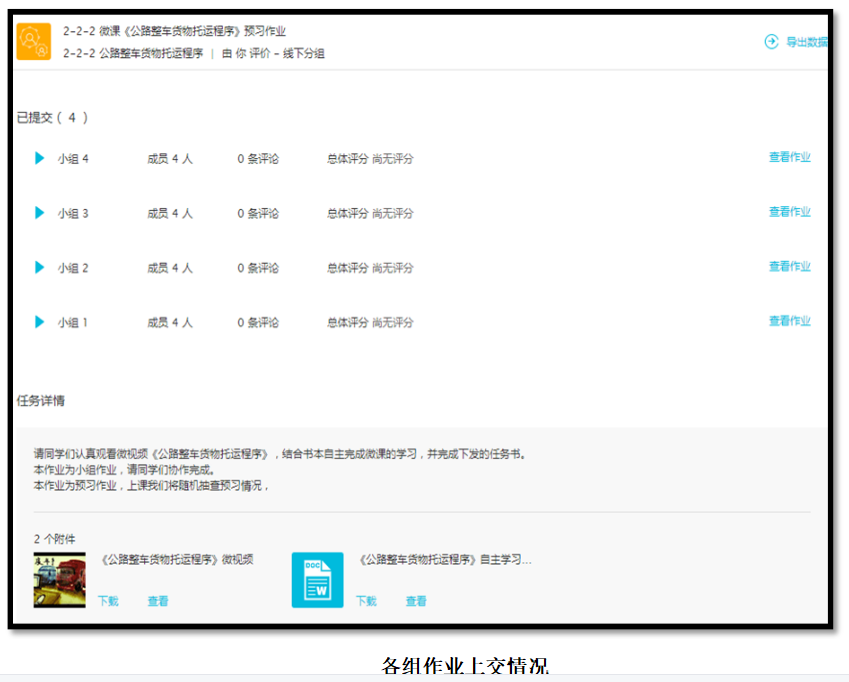
Task: Download the 自主学习 document attachment
Action: 366,601
